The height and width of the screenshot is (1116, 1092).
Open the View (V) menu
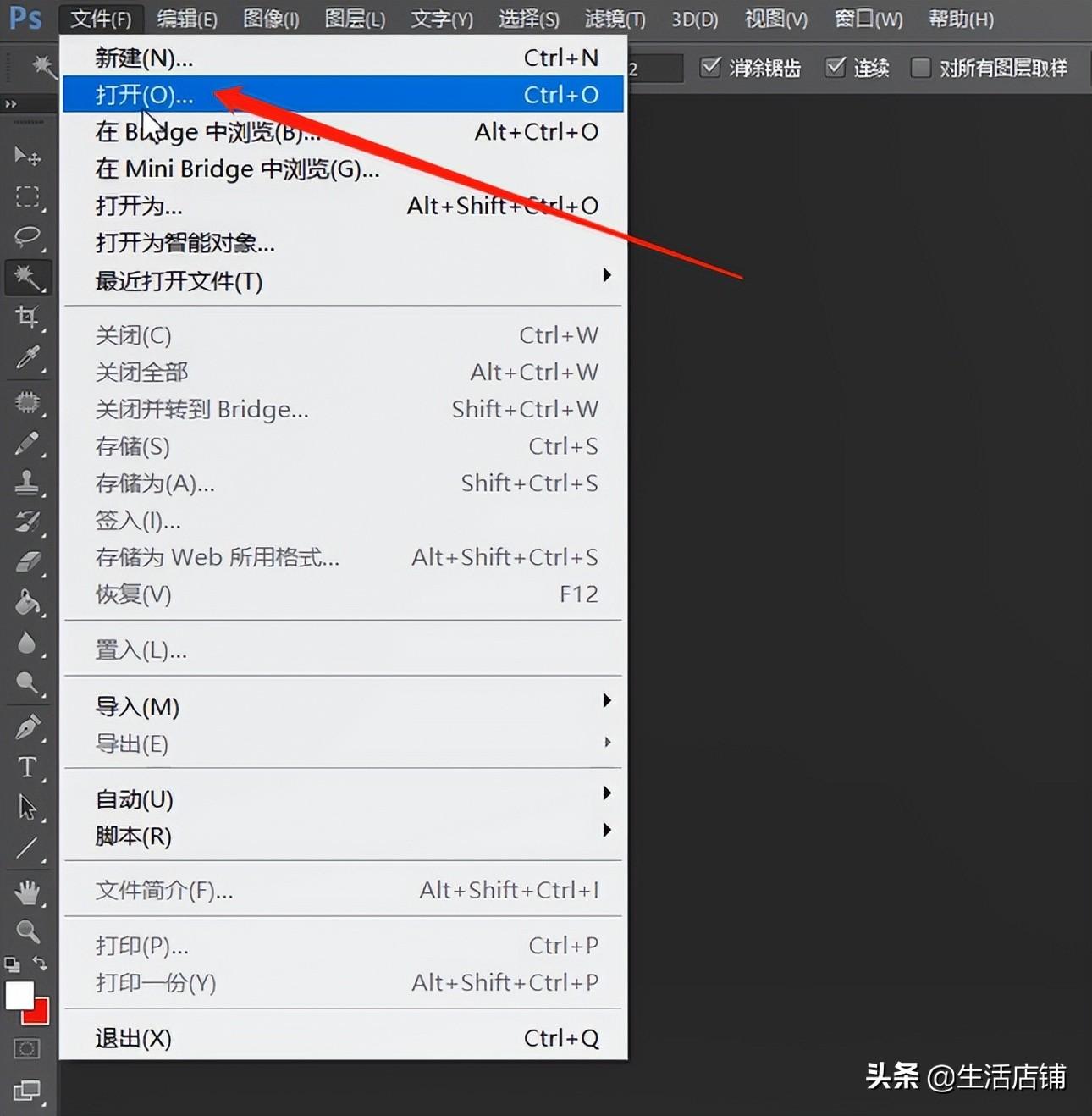click(x=776, y=19)
